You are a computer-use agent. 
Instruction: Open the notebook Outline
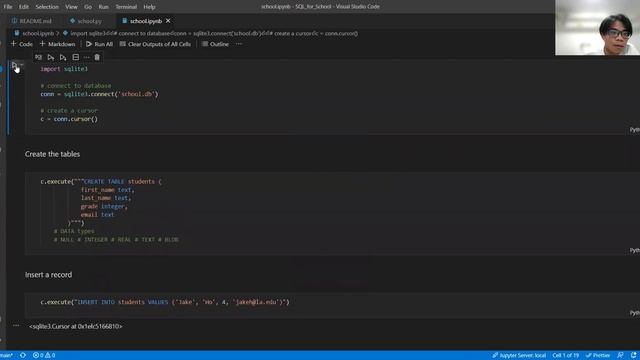pyautogui.click(x=215, y=44)
